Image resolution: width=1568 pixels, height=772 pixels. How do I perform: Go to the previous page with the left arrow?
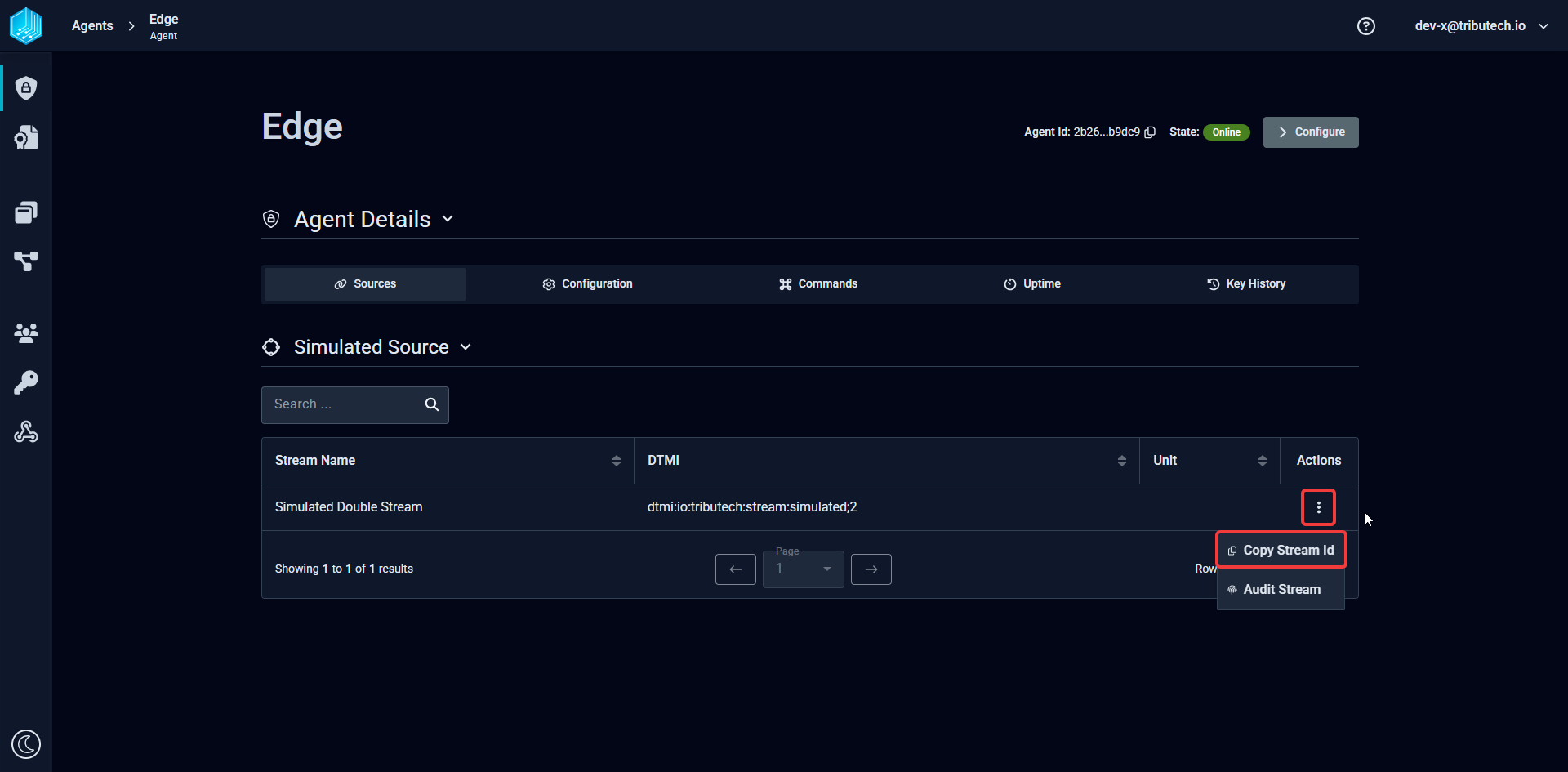(x=736, y=569)
